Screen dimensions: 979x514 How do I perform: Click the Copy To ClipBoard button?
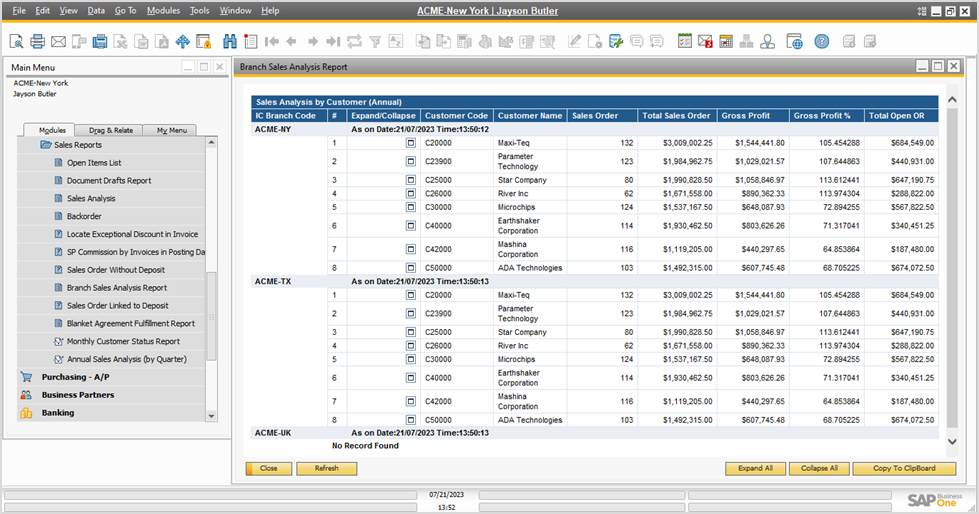click(904, 468)
